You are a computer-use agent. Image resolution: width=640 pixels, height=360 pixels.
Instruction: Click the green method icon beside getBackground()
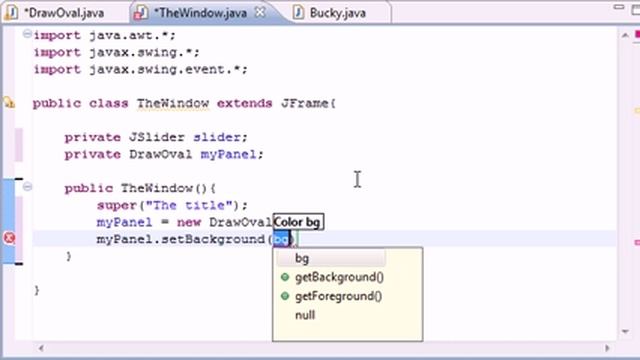point(285,277)
